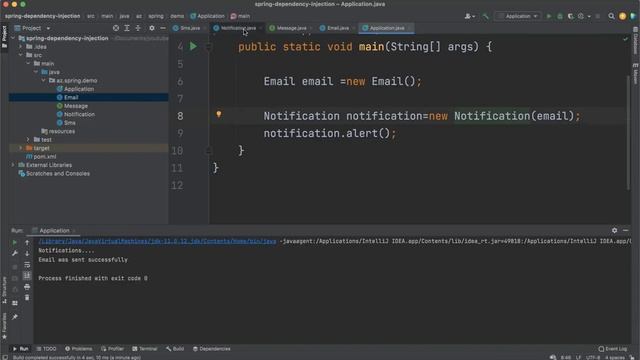Collapse the src folder
640x360 pixels.
coord(21,55)
